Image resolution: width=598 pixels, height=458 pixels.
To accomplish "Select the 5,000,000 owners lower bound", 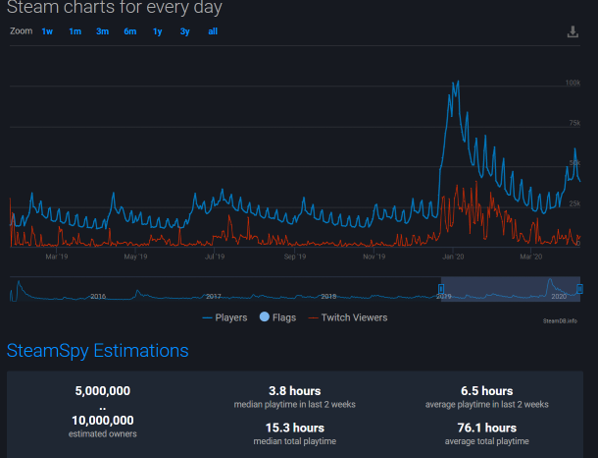I will click(x=103, y=391).
